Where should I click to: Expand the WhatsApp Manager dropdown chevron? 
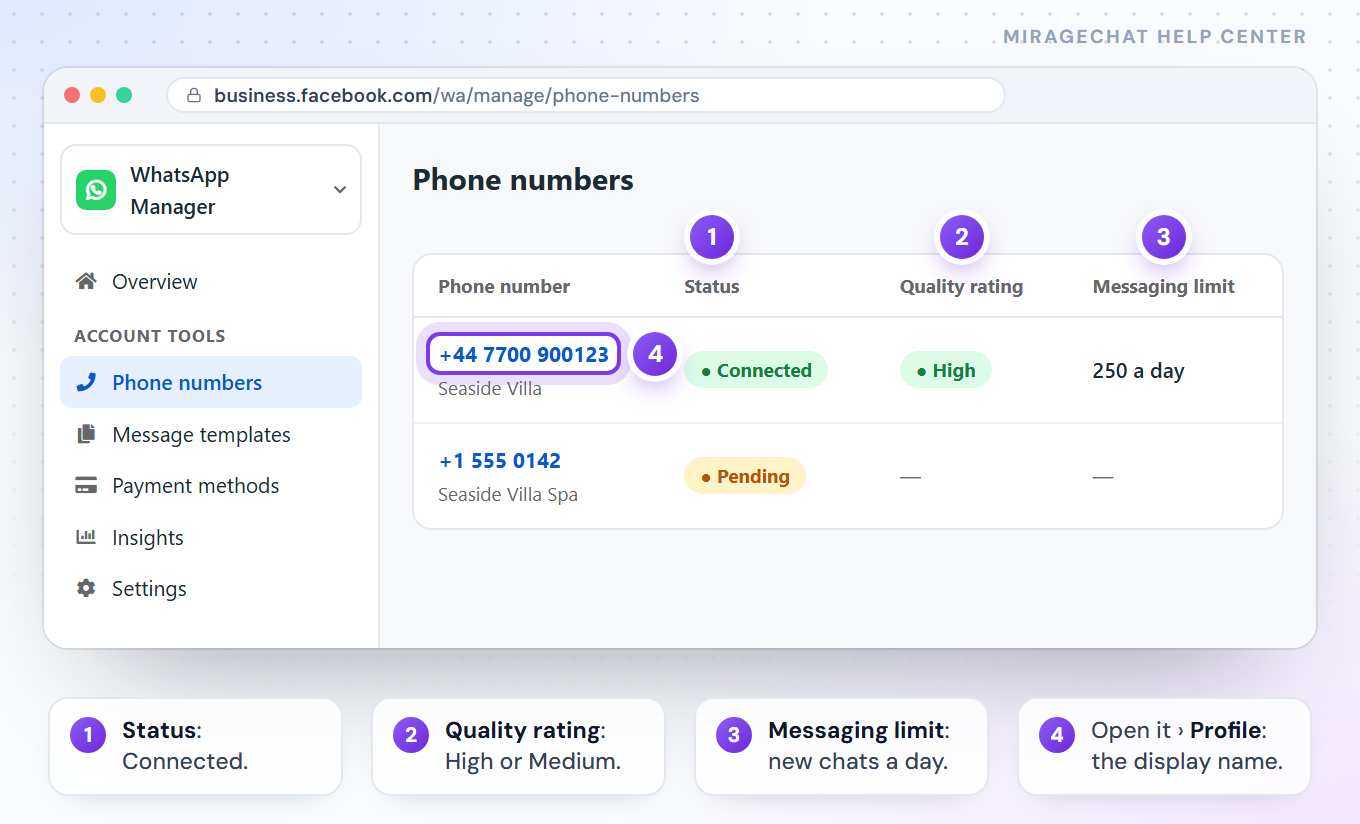click(340, 190)
